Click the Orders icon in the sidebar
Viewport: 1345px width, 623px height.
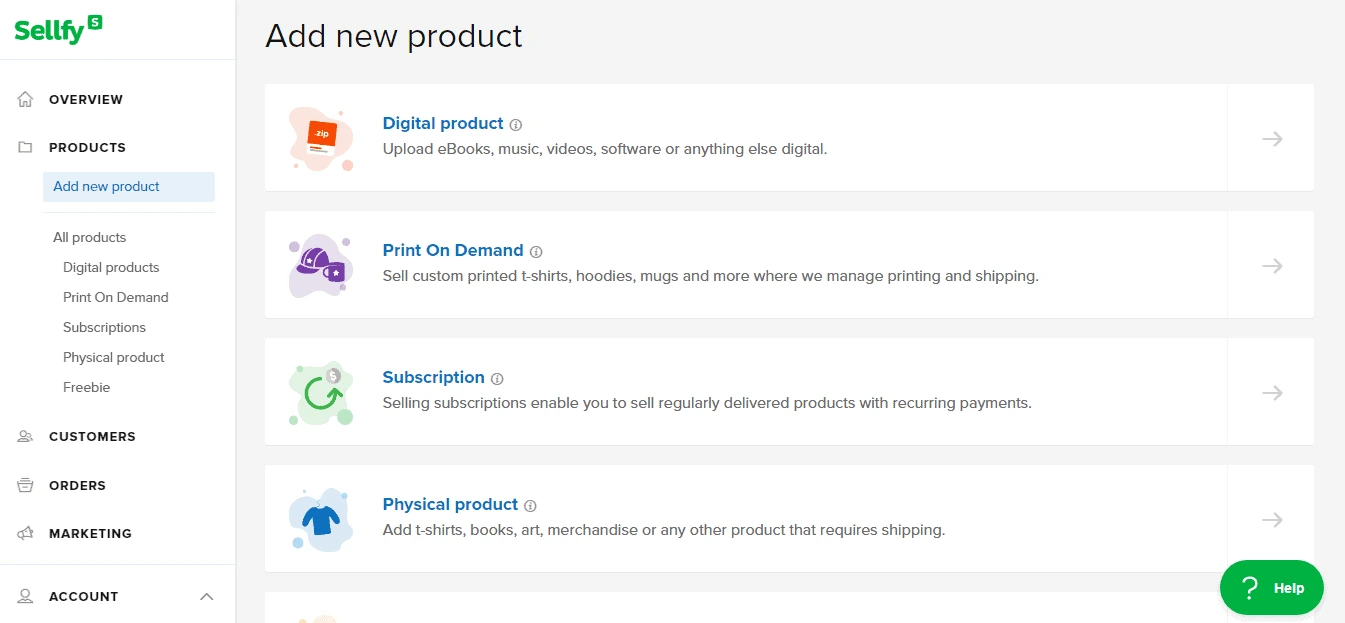[x=23, y=485]
